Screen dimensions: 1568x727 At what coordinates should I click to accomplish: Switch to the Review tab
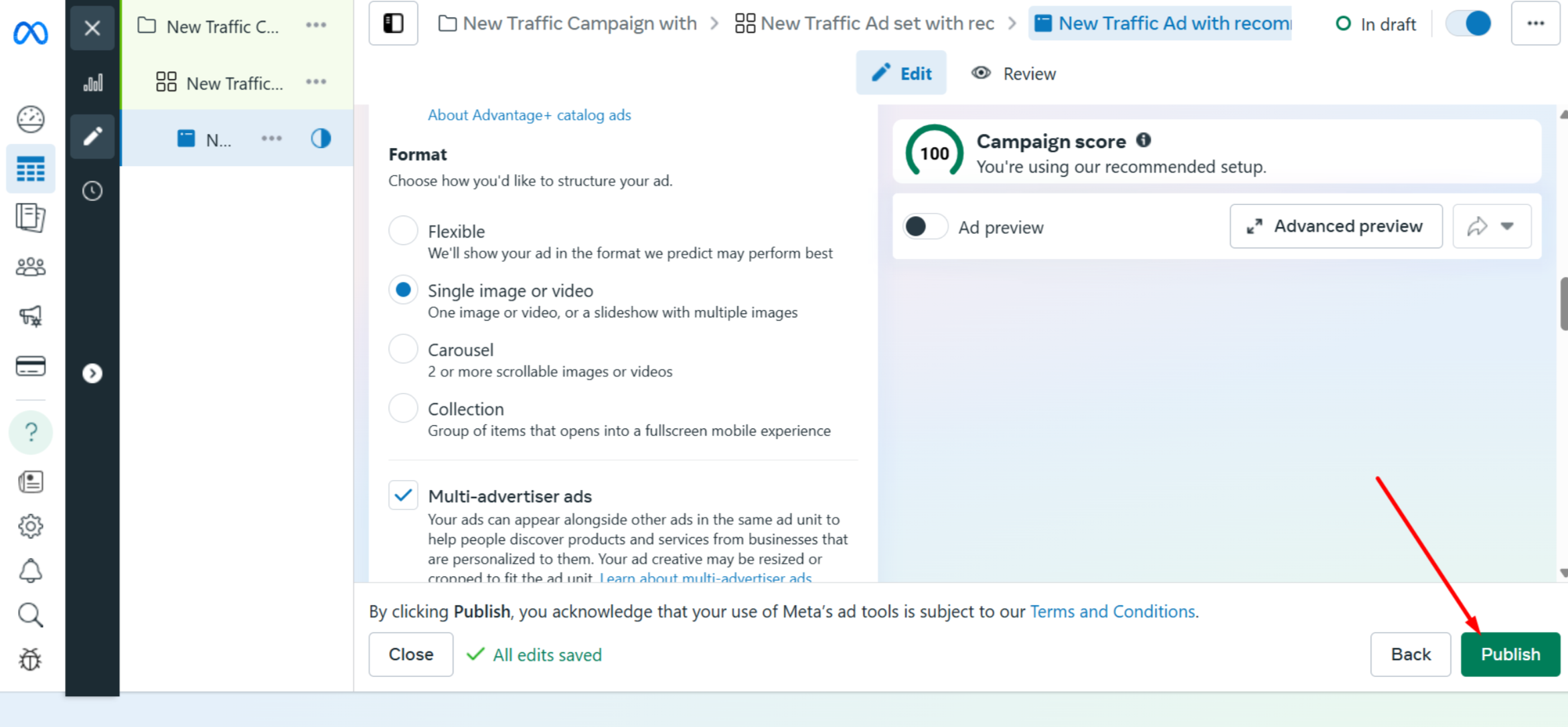[x=1014, y=74]
